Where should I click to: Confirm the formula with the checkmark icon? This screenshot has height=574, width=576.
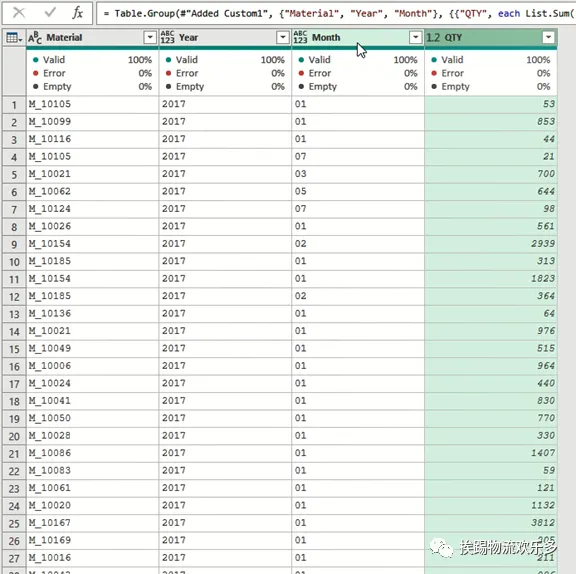[x=50, y=13]
